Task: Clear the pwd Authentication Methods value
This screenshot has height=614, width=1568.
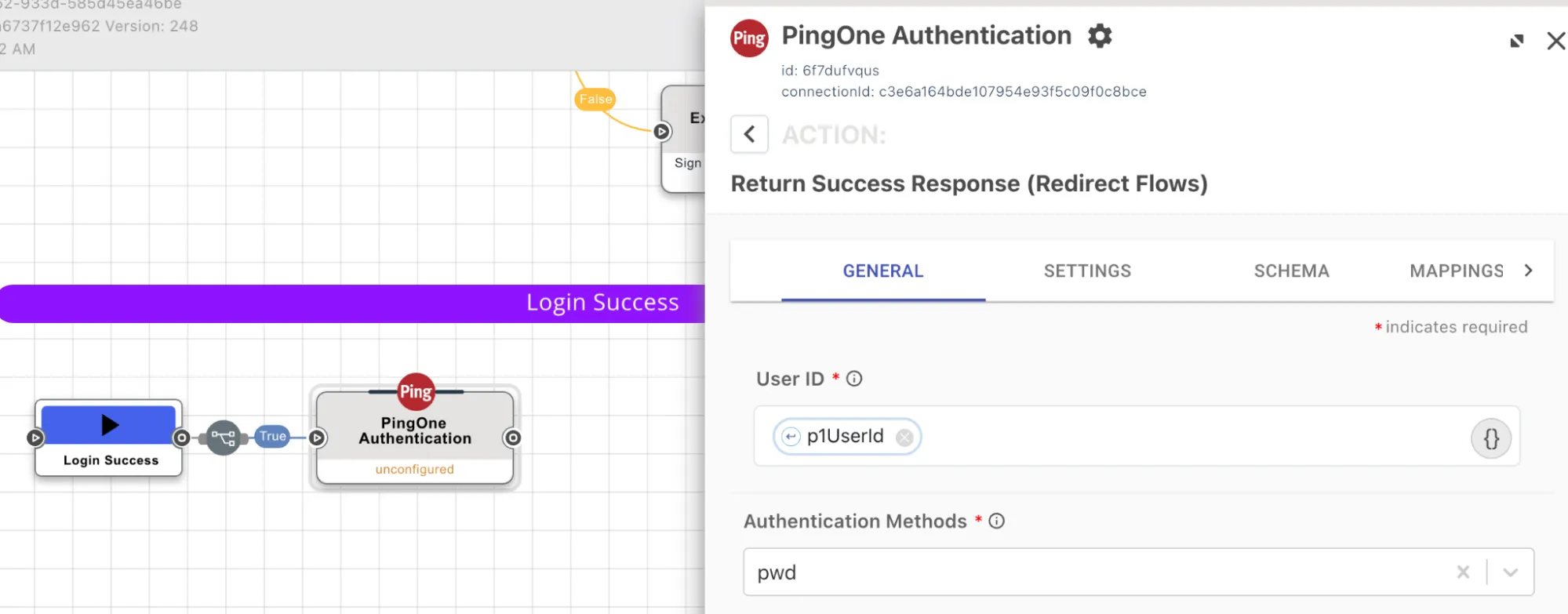Action: (1463, 572)
